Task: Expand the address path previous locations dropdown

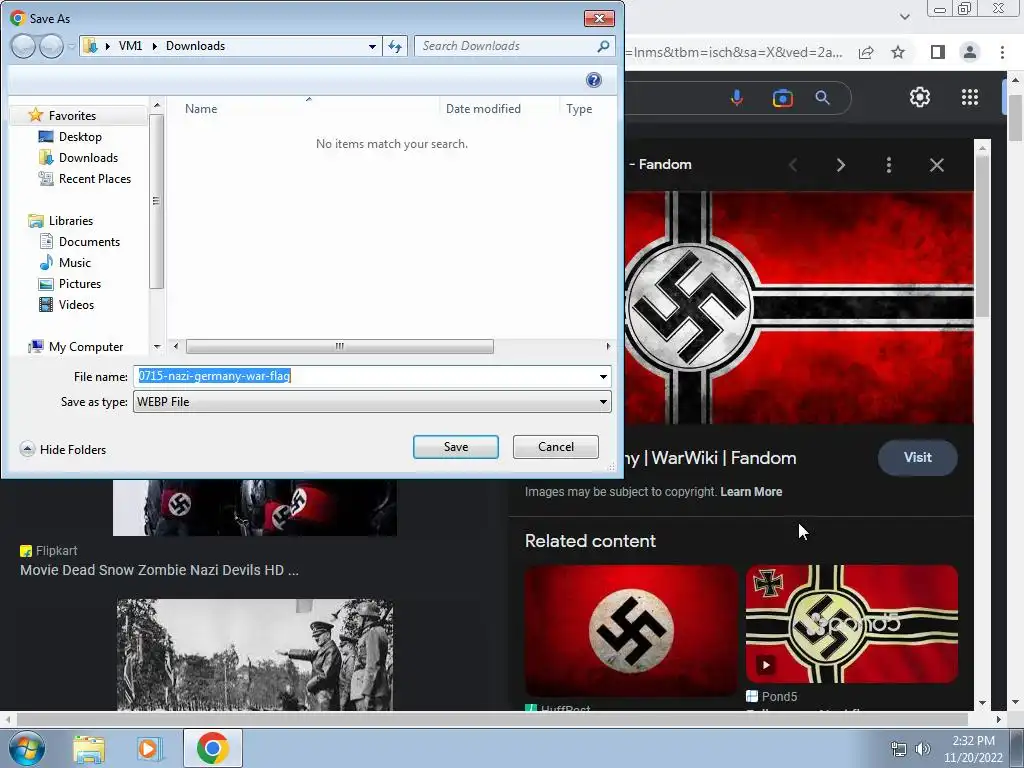Action: (x=372, y=46)
